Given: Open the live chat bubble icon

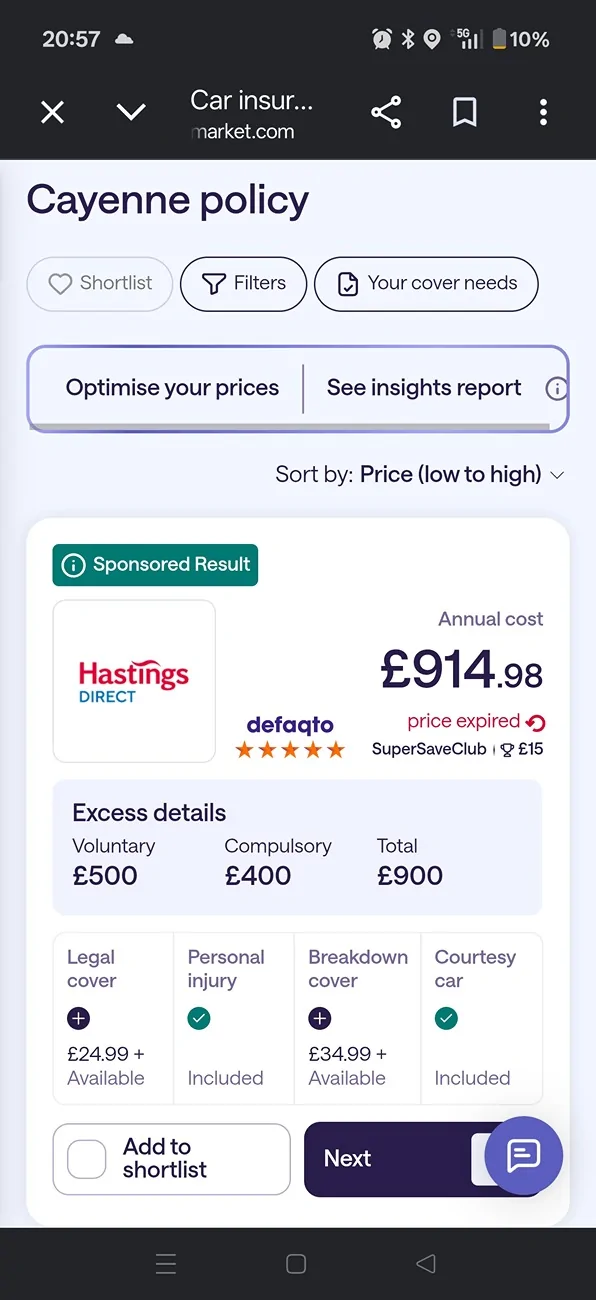Looking at the screenshot, I should [x=524, y=1156].
